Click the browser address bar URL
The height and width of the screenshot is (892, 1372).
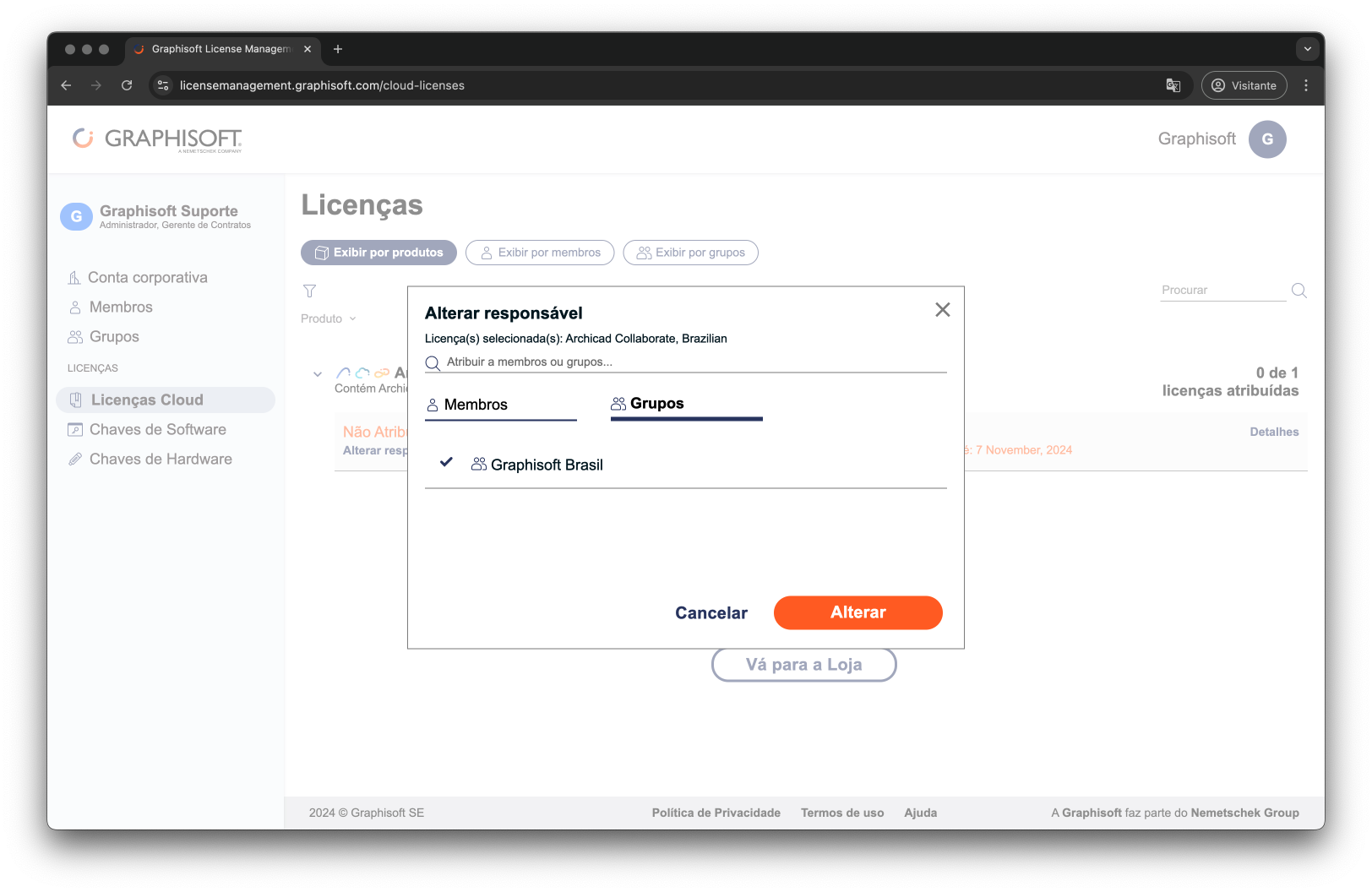click(322, 85)
